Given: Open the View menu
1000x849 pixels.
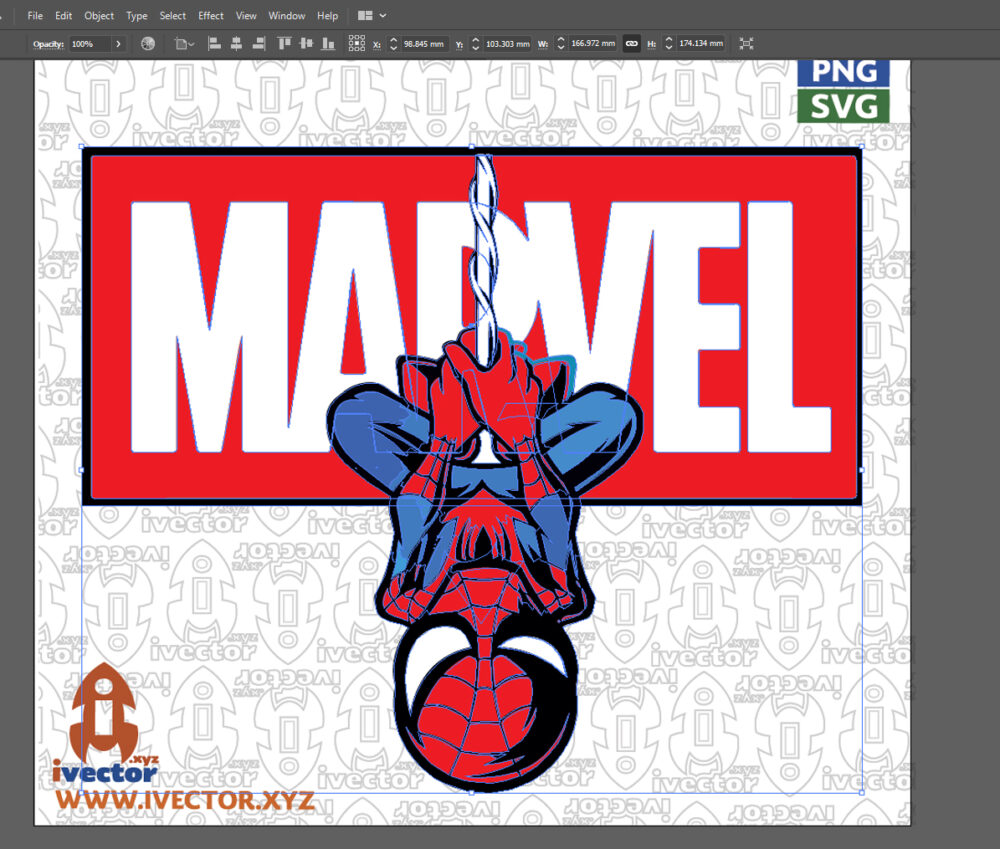Looking at the screenshot, I should pos(246,15).
